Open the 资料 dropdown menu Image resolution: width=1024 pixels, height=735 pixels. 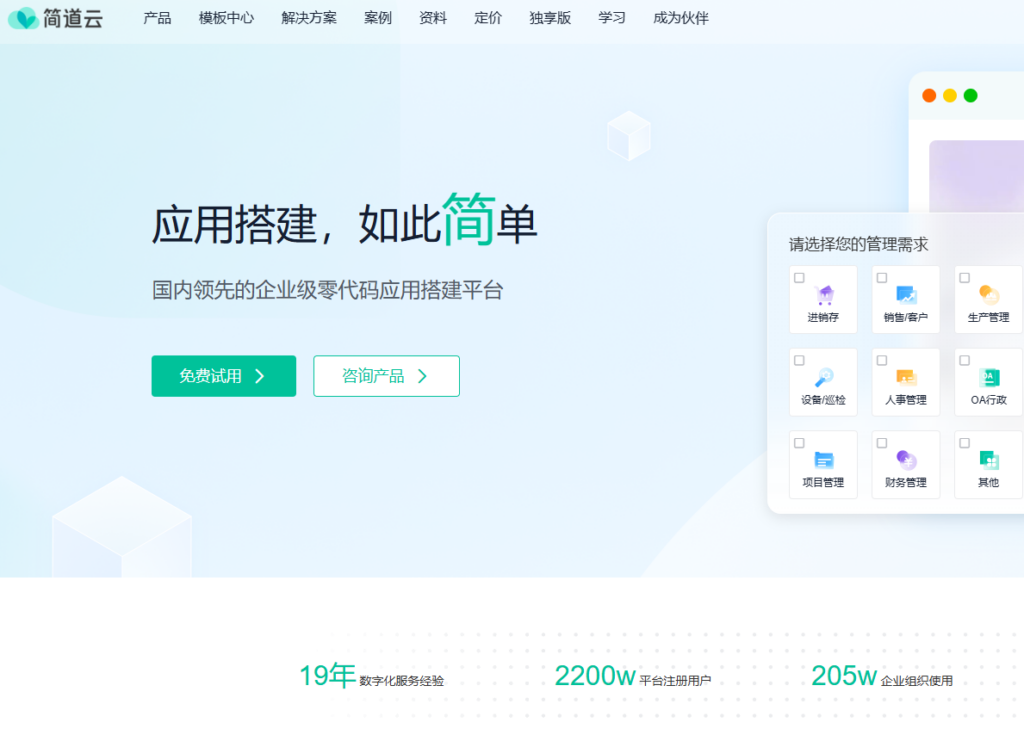pyautogui.click(x=432, y=18)
